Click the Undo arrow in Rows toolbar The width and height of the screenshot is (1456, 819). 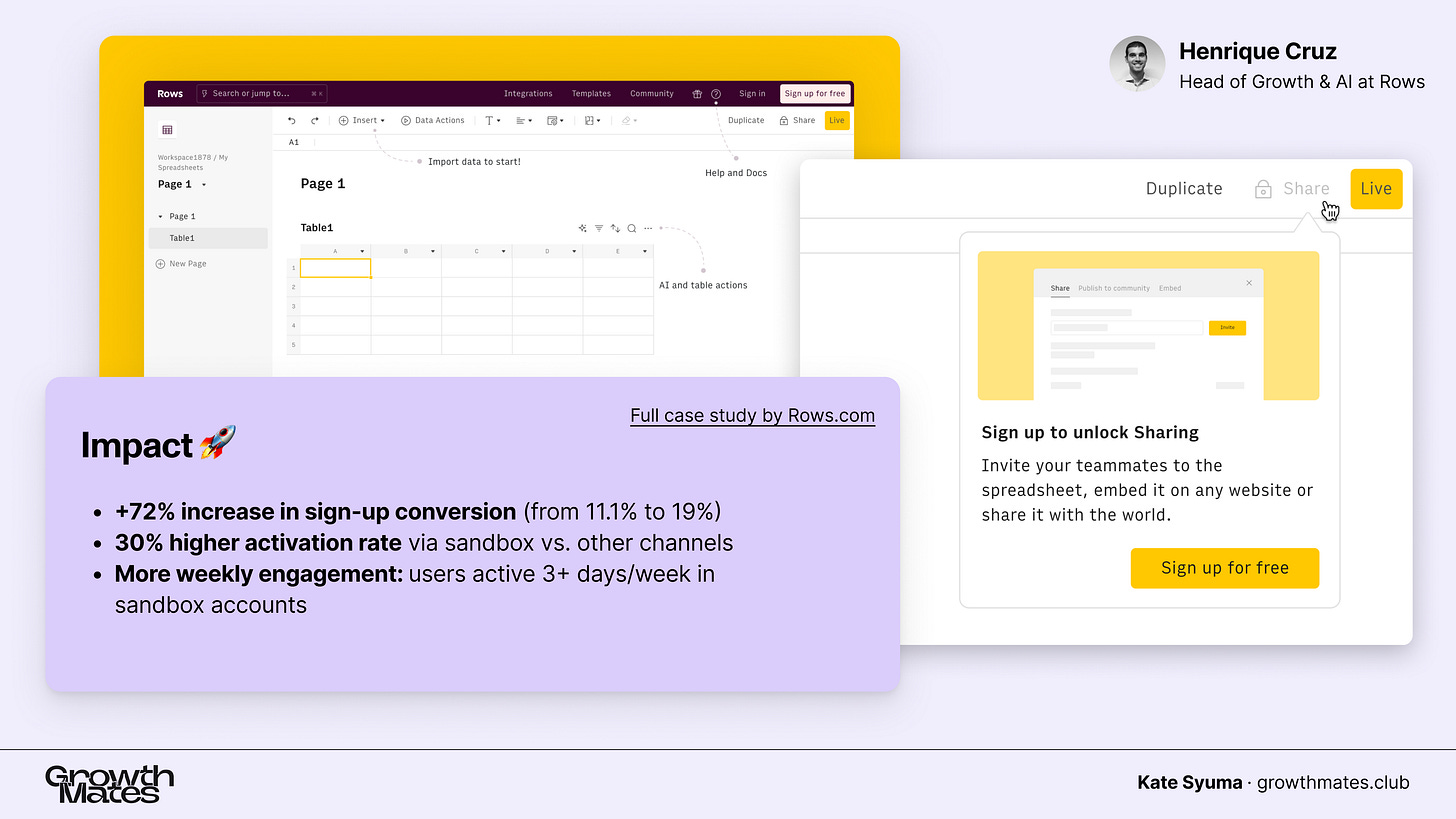tap(292, 120)
